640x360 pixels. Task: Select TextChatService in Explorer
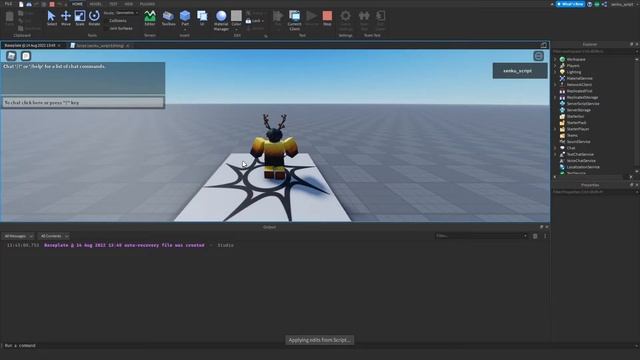580,154
